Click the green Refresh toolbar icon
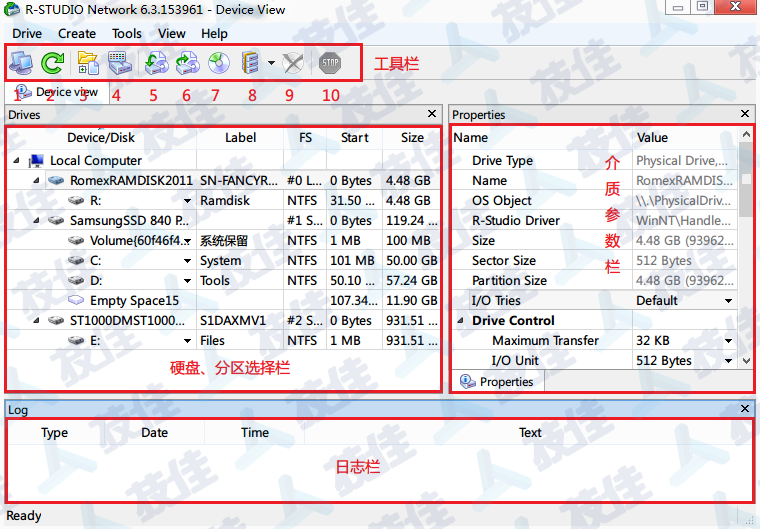 [52, 63]
